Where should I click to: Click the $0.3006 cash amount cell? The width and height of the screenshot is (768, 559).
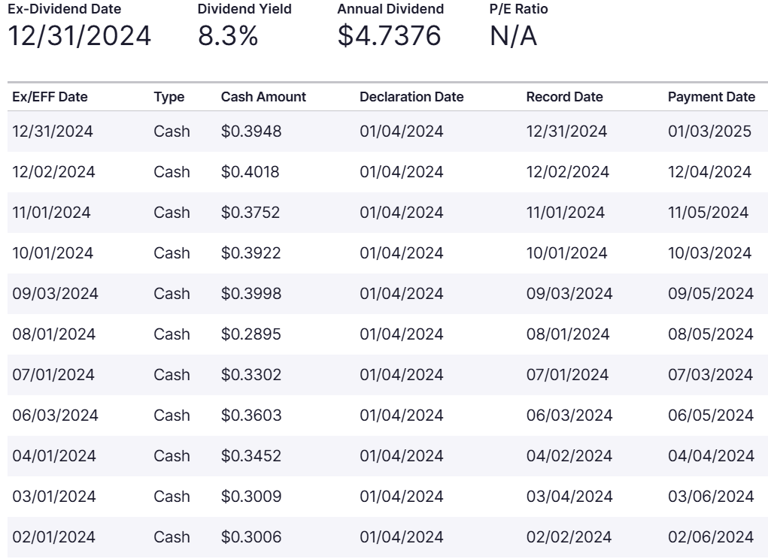tap(251, 537)
